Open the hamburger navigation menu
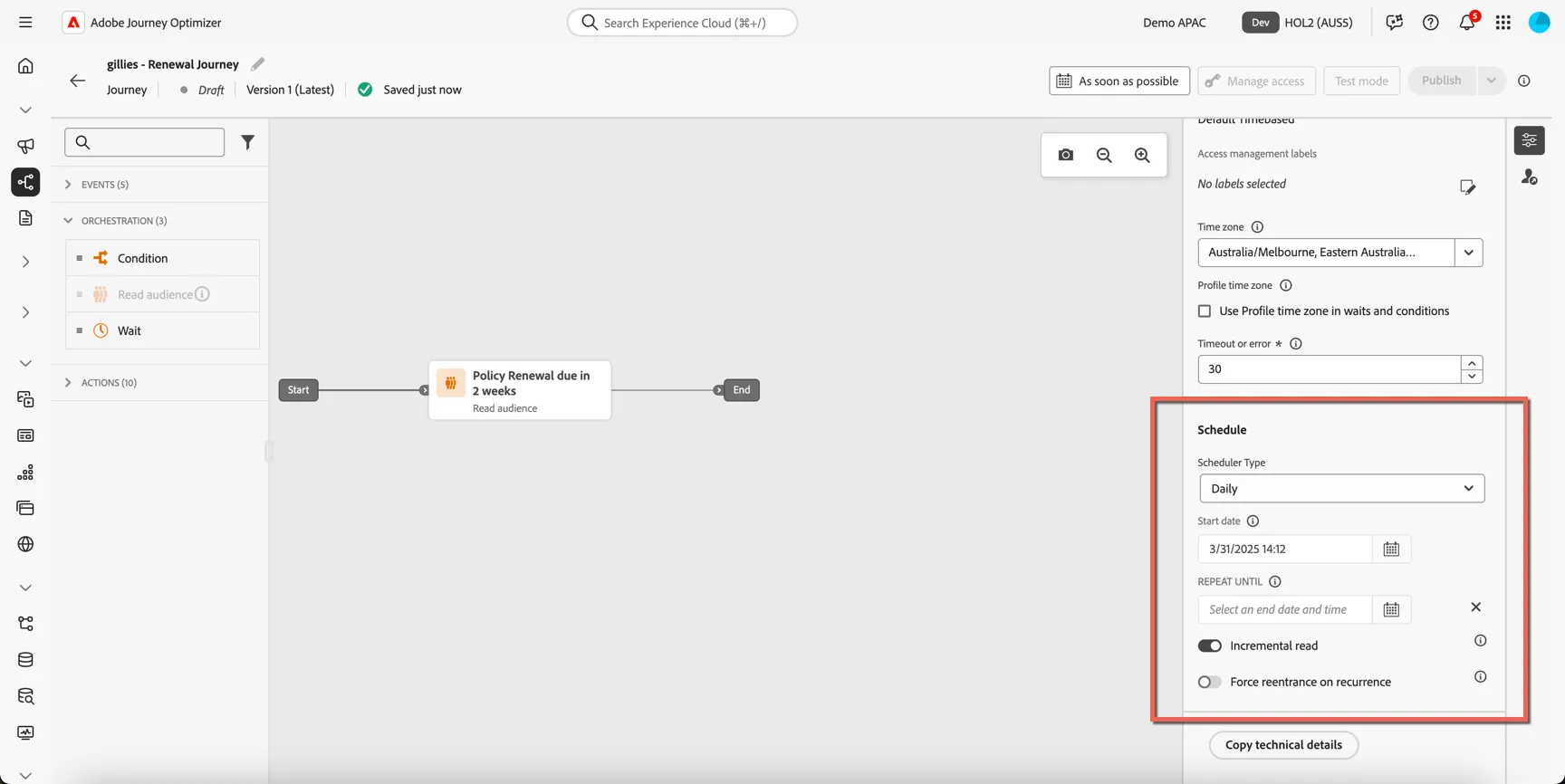 point(25,23)
